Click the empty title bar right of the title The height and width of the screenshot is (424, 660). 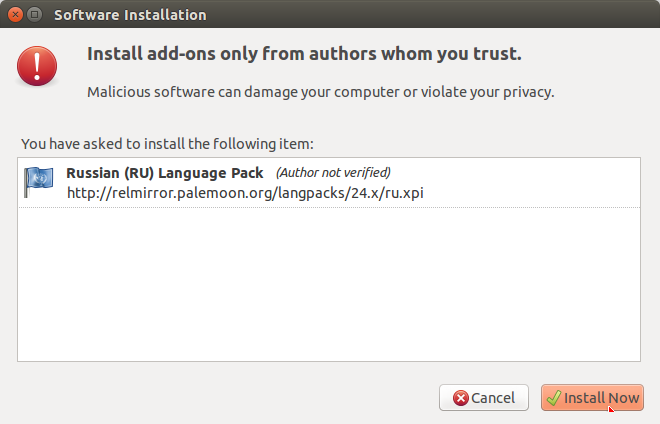point(434,15)
